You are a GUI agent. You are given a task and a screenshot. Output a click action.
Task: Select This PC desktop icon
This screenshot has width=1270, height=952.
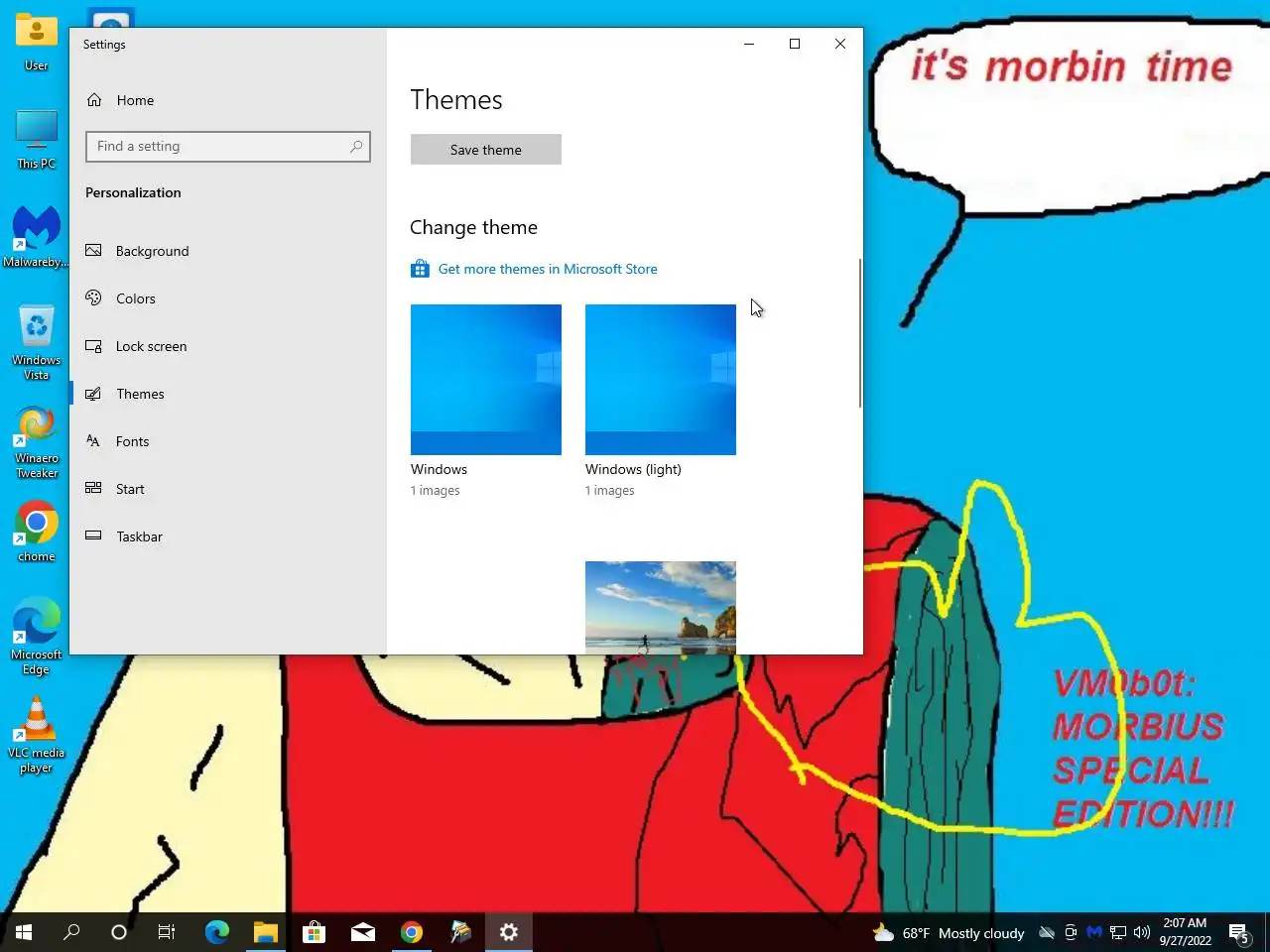[x=36, y=140]
